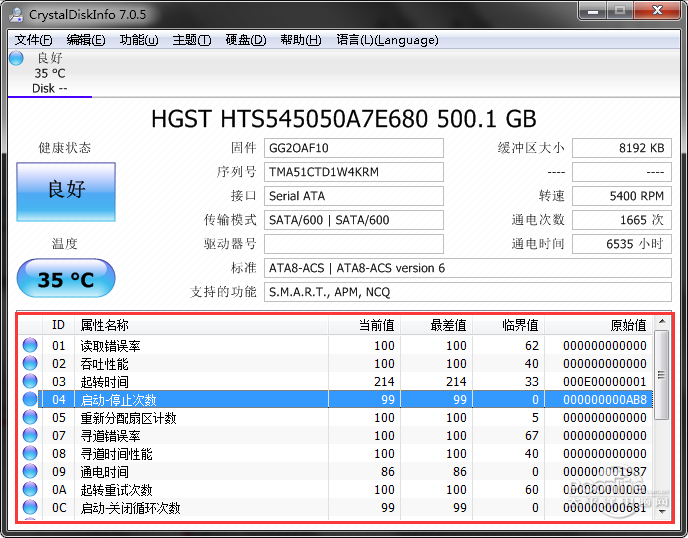
Task: Click status orb for row 09 通电时间
Action: click(x=30, y=471)
